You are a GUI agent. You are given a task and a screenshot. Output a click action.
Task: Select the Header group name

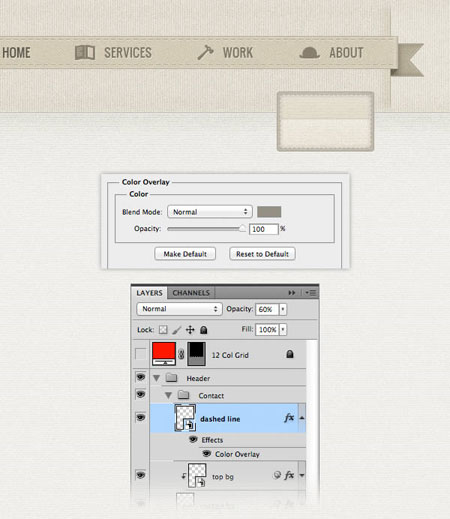tap(198, 378)
